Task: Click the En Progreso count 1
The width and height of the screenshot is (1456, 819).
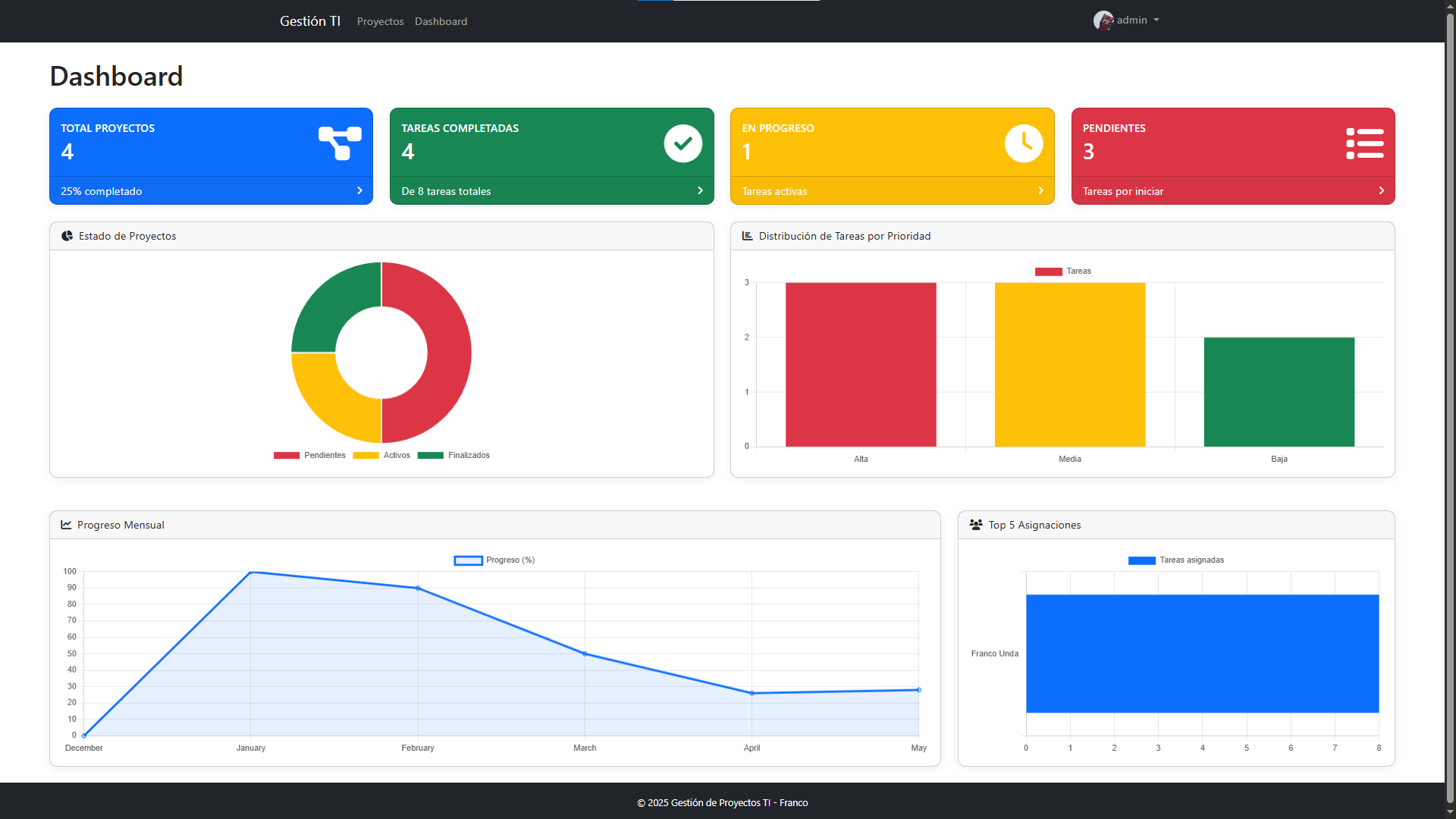Action: coord(747,152)
